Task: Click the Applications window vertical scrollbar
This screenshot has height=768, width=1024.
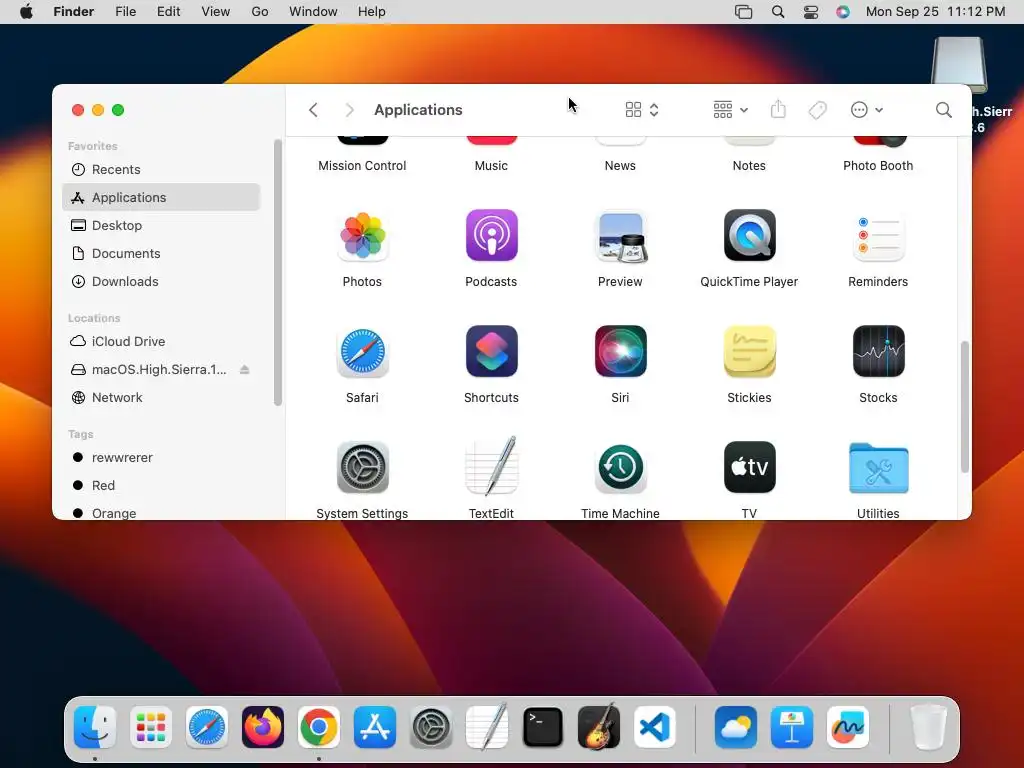Action: pos(965,406)
